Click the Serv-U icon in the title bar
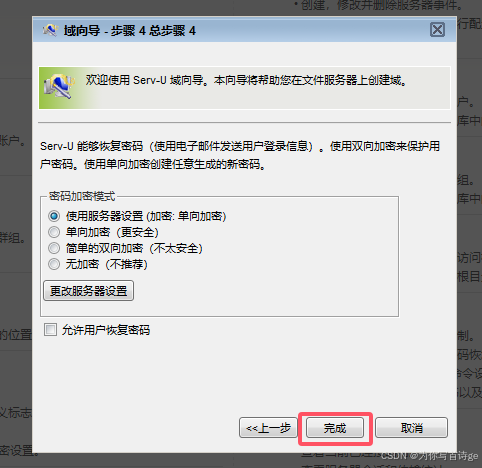Viewport: 482px width, 468px height. [x=50, y=30]
